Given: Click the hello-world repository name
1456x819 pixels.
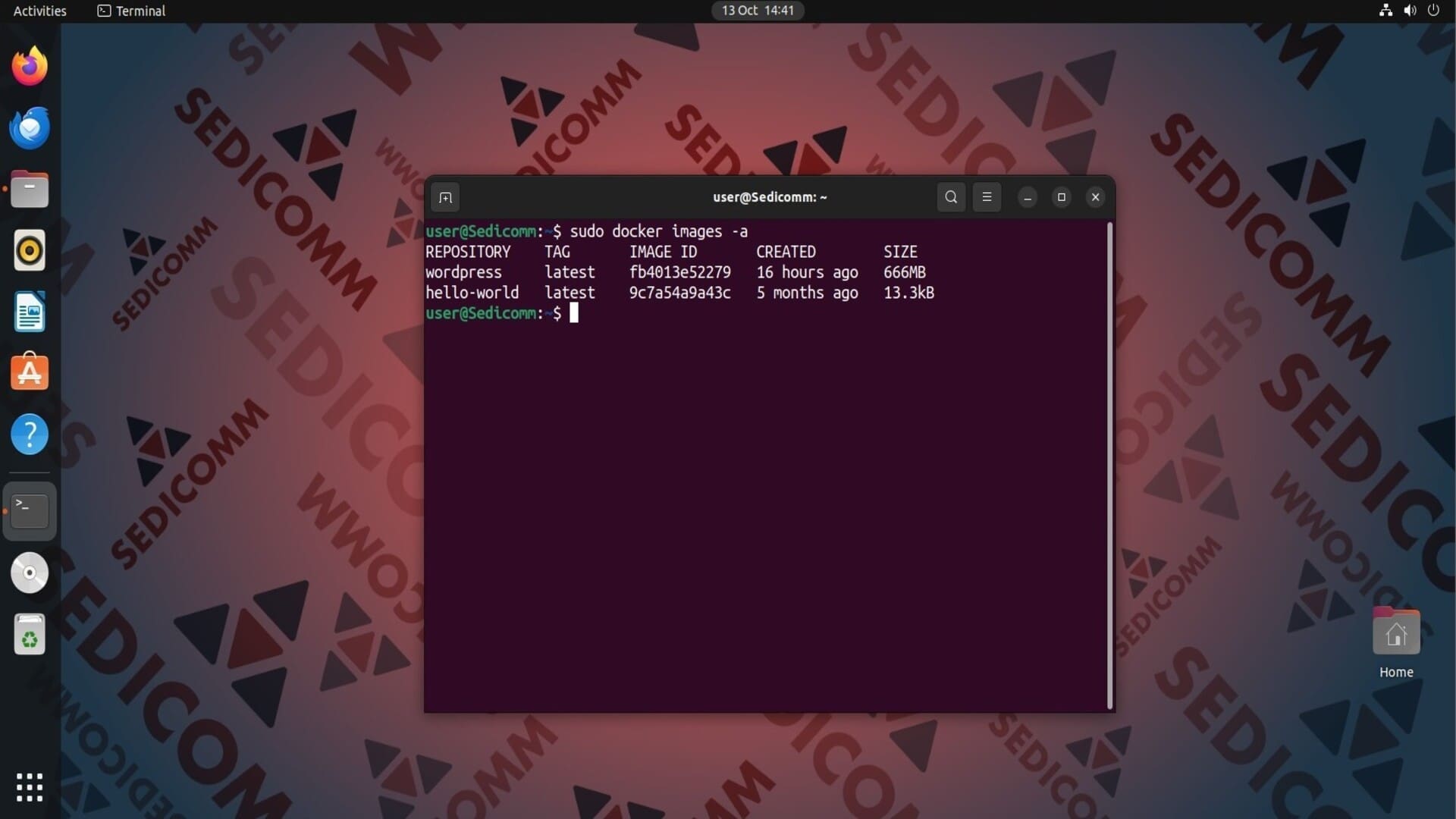Looking at the screenshot, I should pos(472,293).
